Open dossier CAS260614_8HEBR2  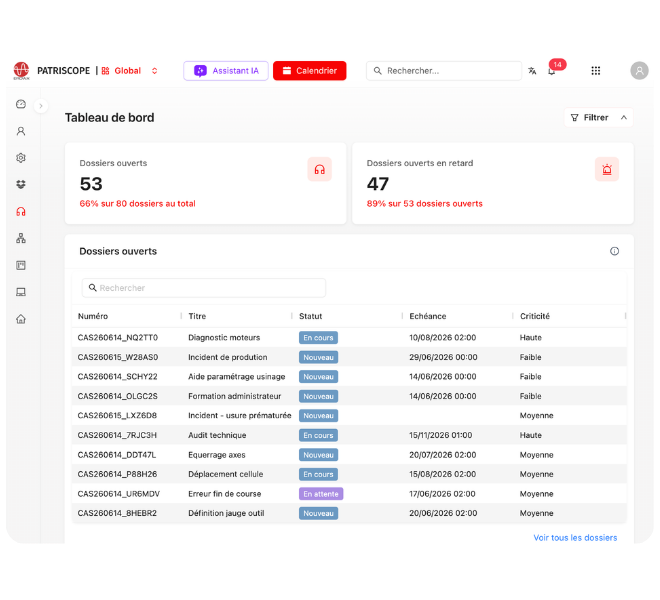[x=117, y=513]
